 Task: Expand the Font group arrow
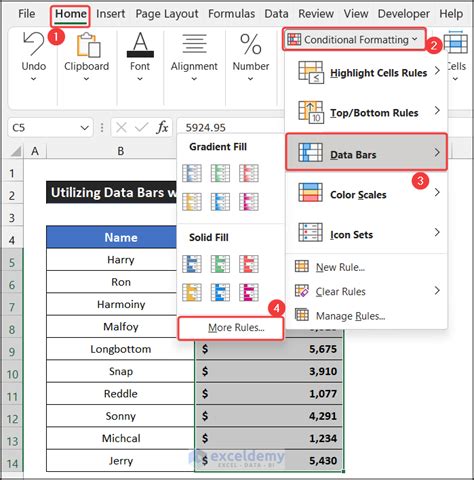140,79
